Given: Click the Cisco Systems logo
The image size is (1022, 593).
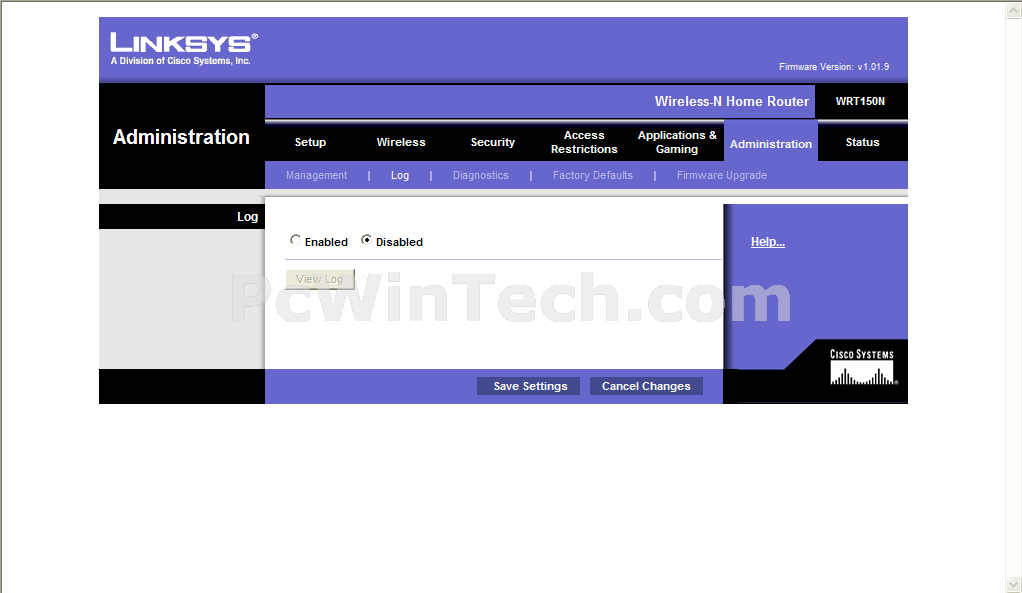Looking at the screenshot, I should coord(862,367).
